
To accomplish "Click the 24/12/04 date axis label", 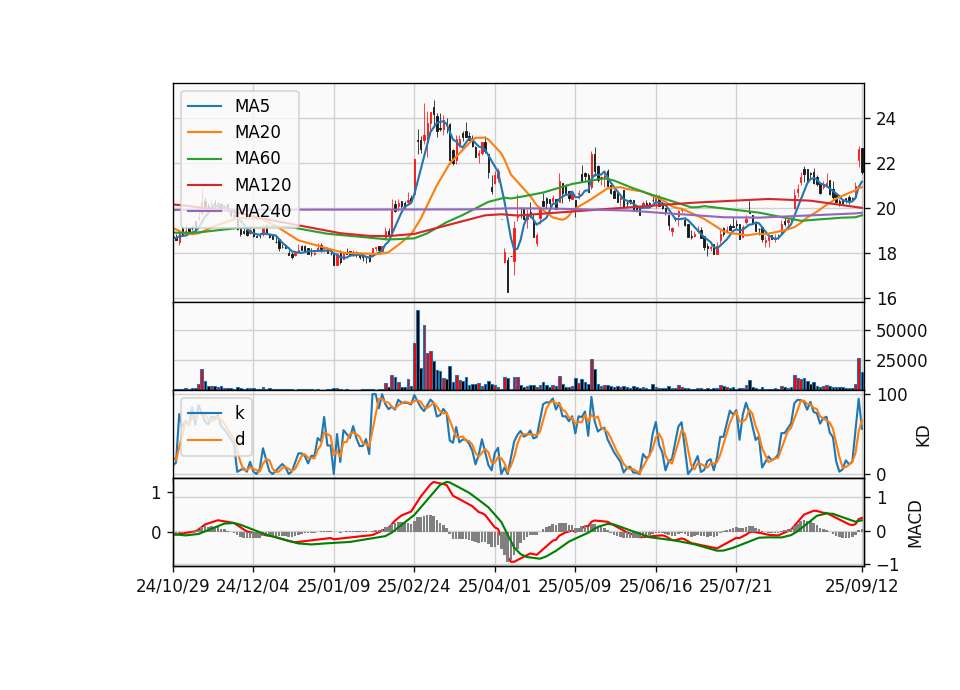I will pos(253,586).
